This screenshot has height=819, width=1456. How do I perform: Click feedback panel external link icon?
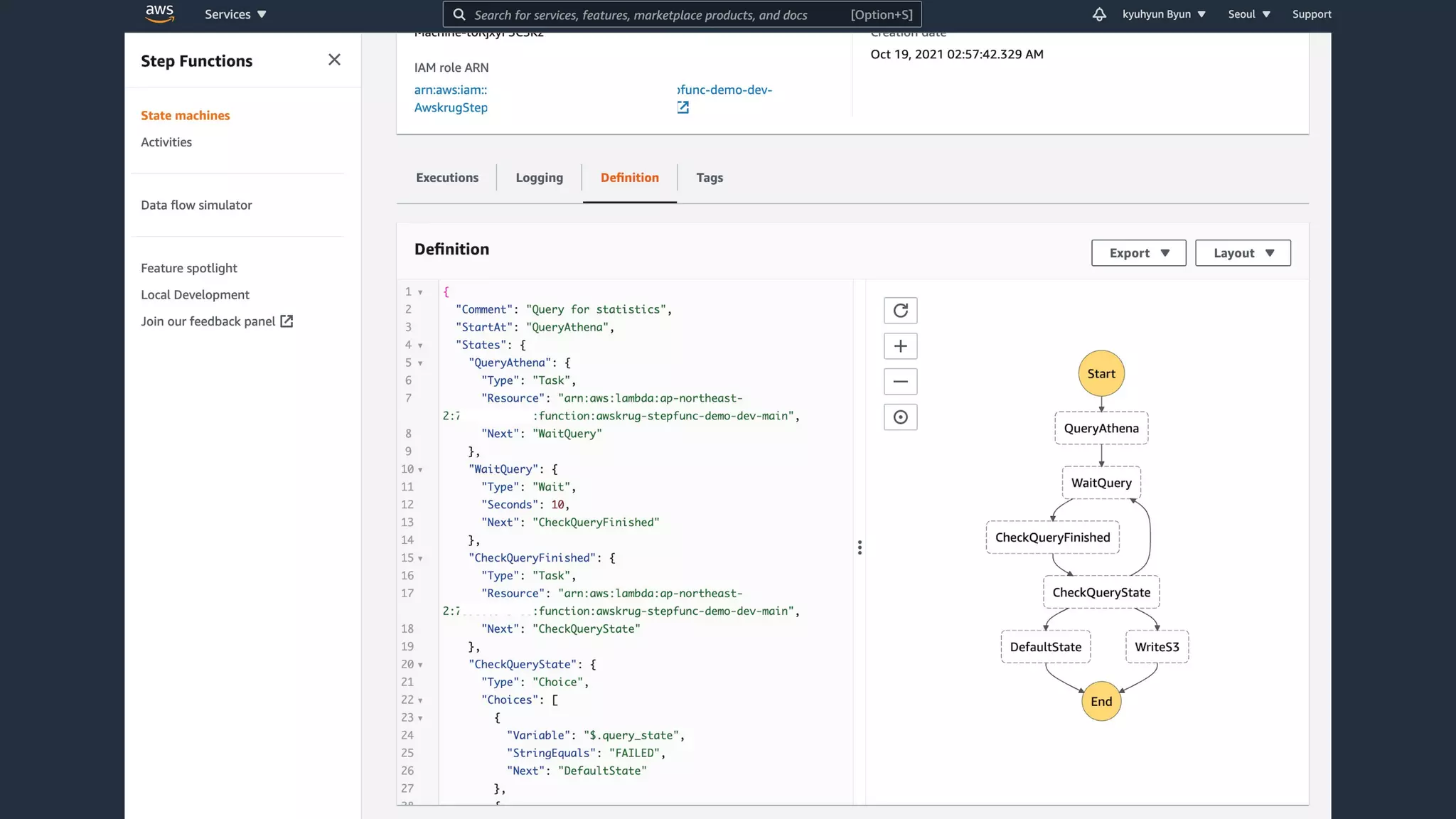[x=287, y=321]
